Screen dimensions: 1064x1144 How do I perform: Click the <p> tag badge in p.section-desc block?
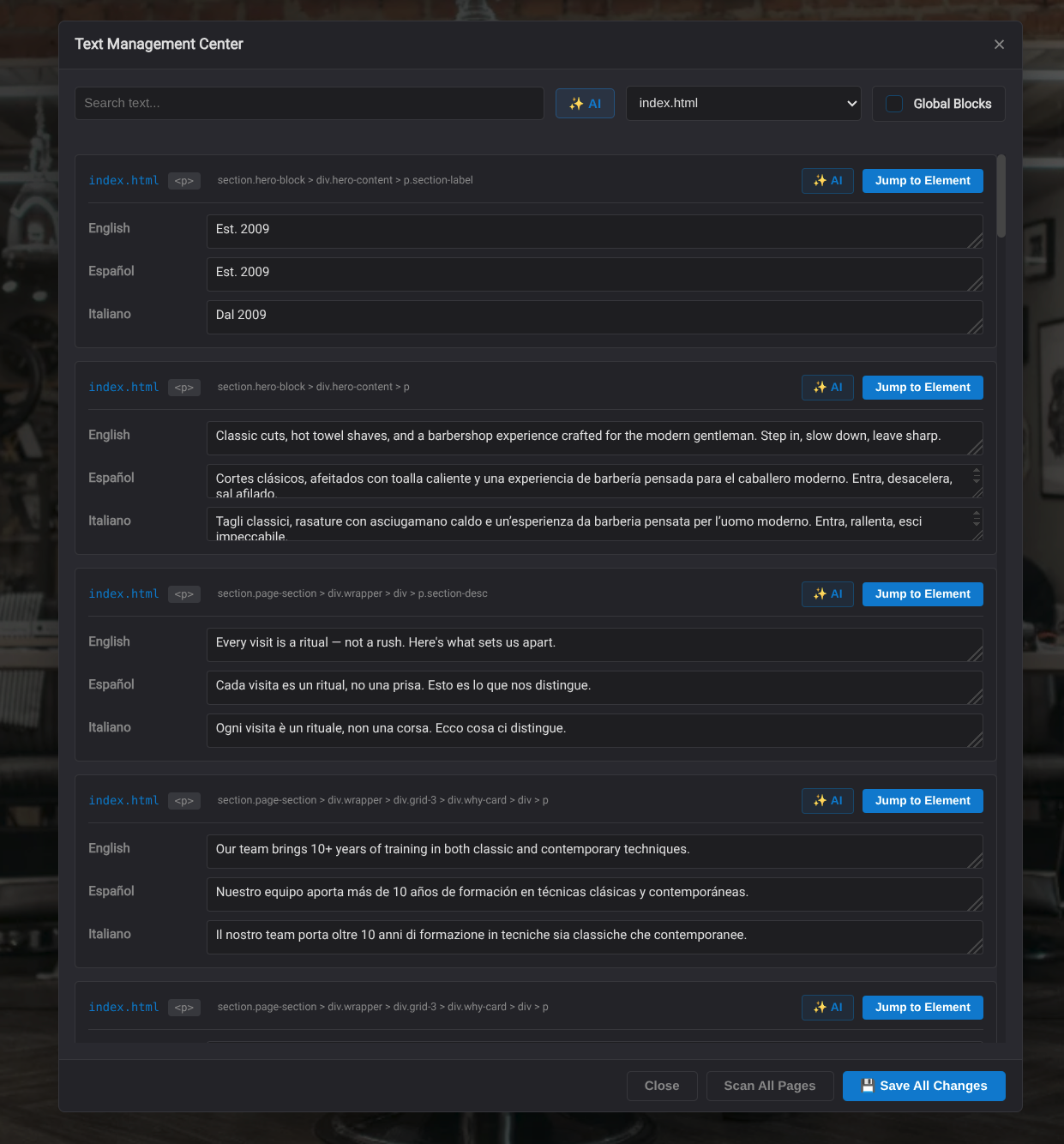click(x=184, y=594)
